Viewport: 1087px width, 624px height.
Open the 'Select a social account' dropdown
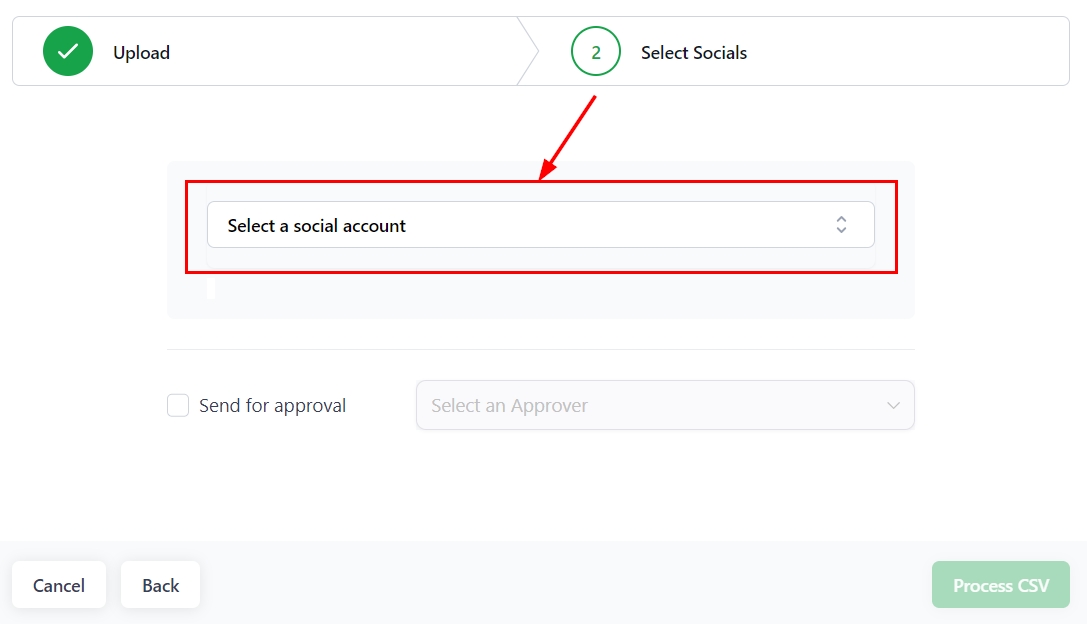(540, 225)
